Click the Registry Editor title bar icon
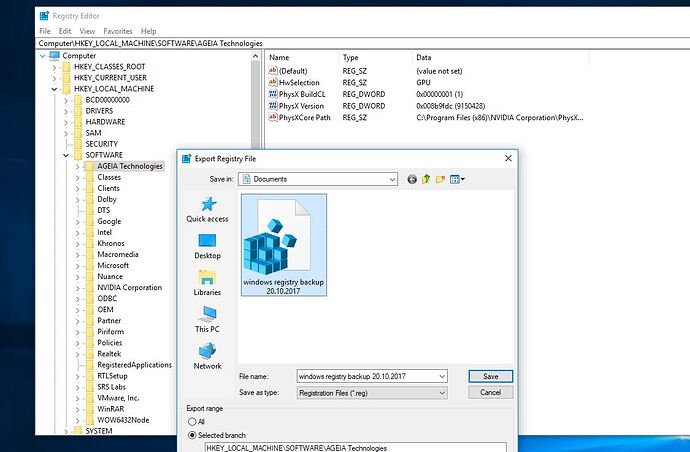The width and height of the screenshot is (690, 452). [44, 16]
